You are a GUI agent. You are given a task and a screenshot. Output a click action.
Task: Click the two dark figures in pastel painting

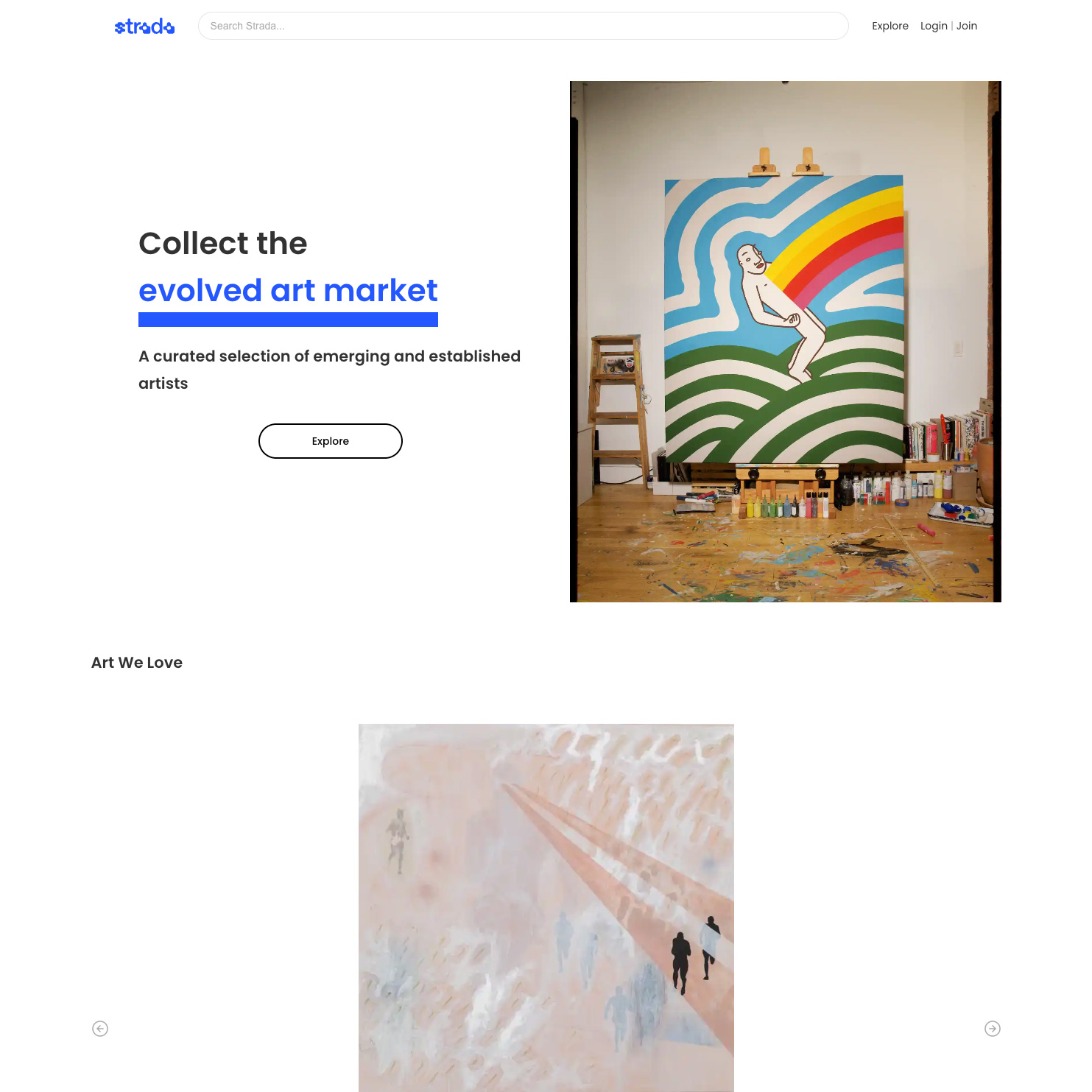(x=695, y=955)
